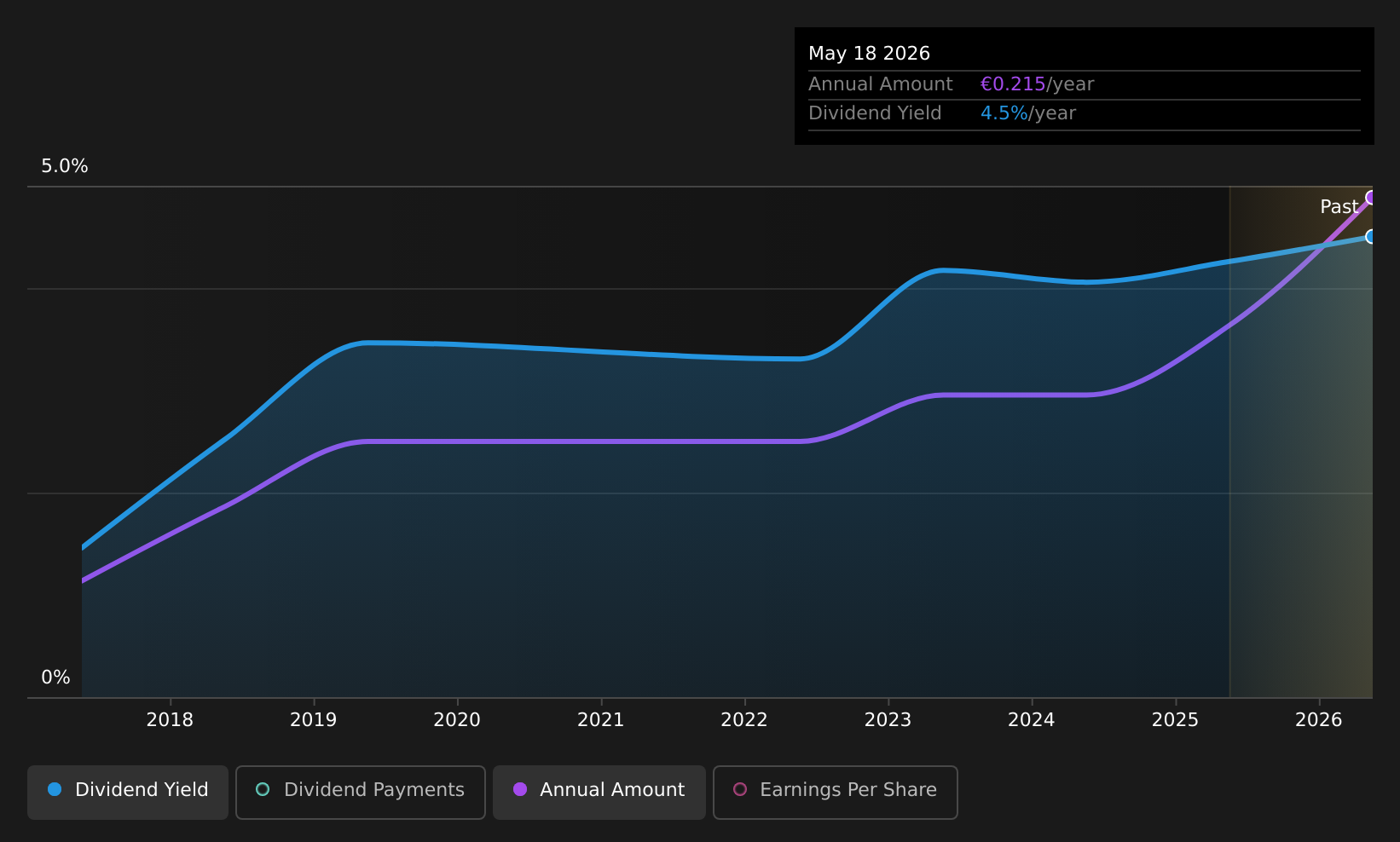Click the €0.215/year tooltip value
The height and width of the screenshot is (842, 1400).
(x=1037, y=84)
